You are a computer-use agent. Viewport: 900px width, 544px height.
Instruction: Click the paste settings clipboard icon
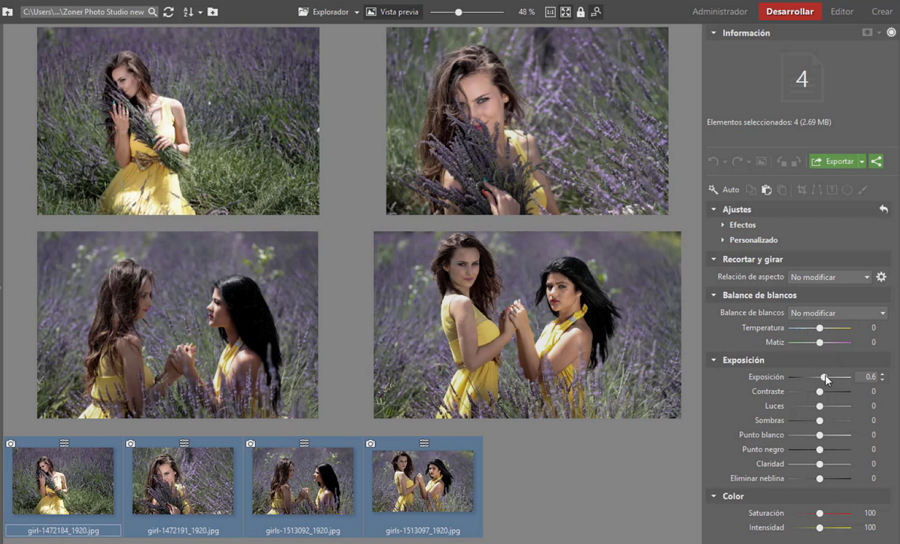tap(766, 190)
